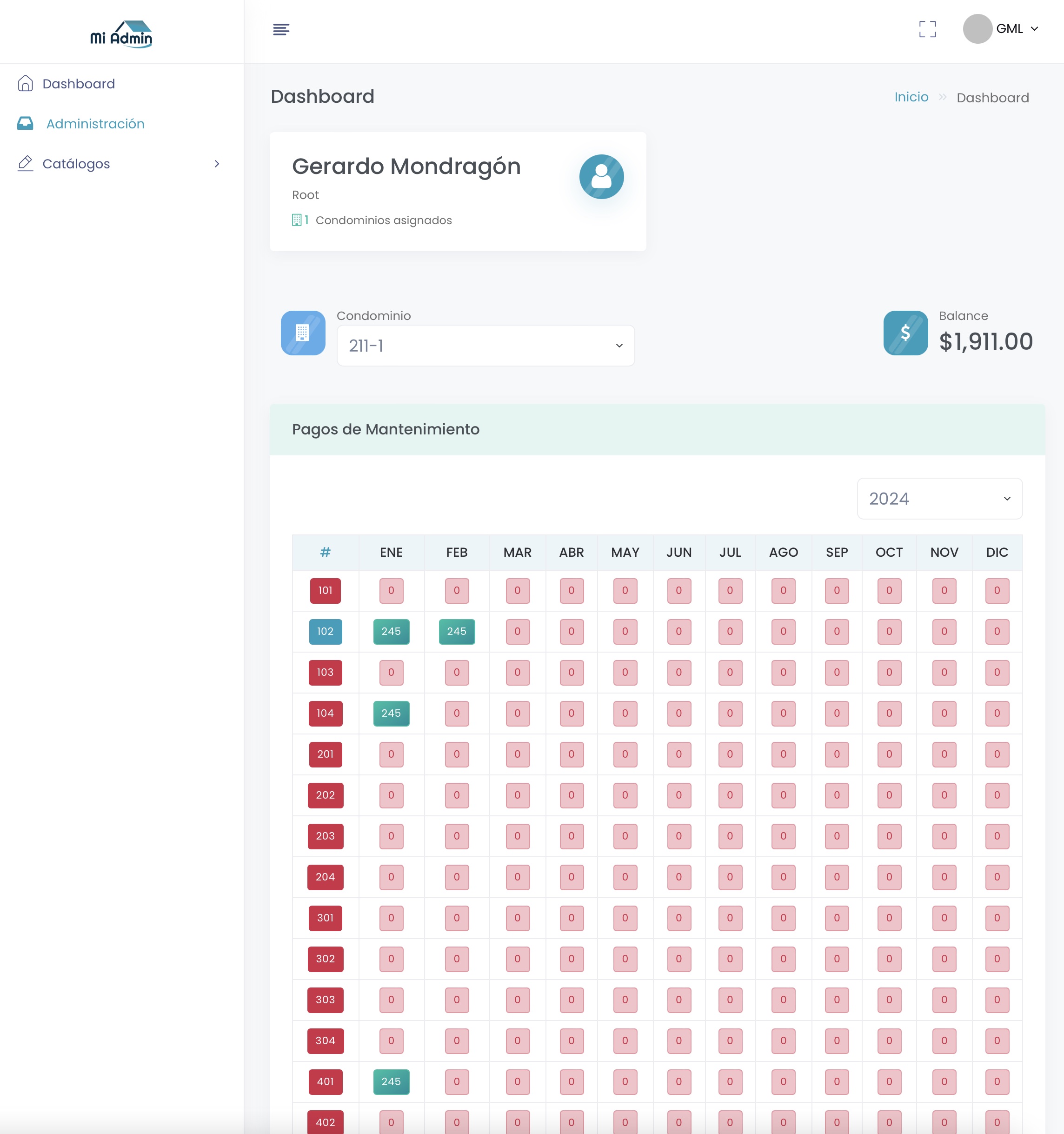Click unit 102 blue badge
Viewport: 1064px width, 1134px height.
click(x=325, y=632)
